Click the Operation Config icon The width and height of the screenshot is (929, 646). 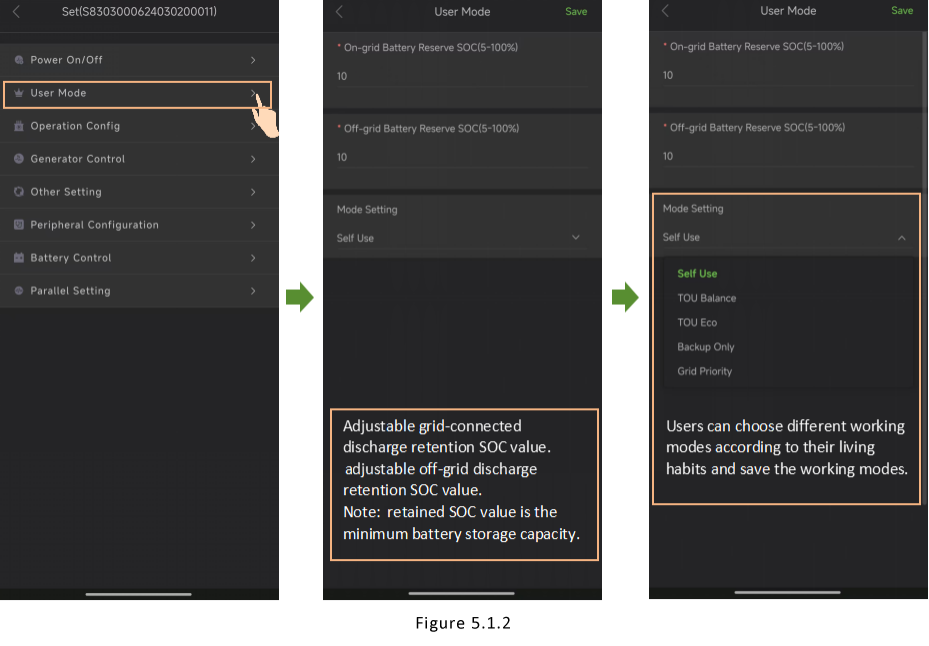pos(19,126)
